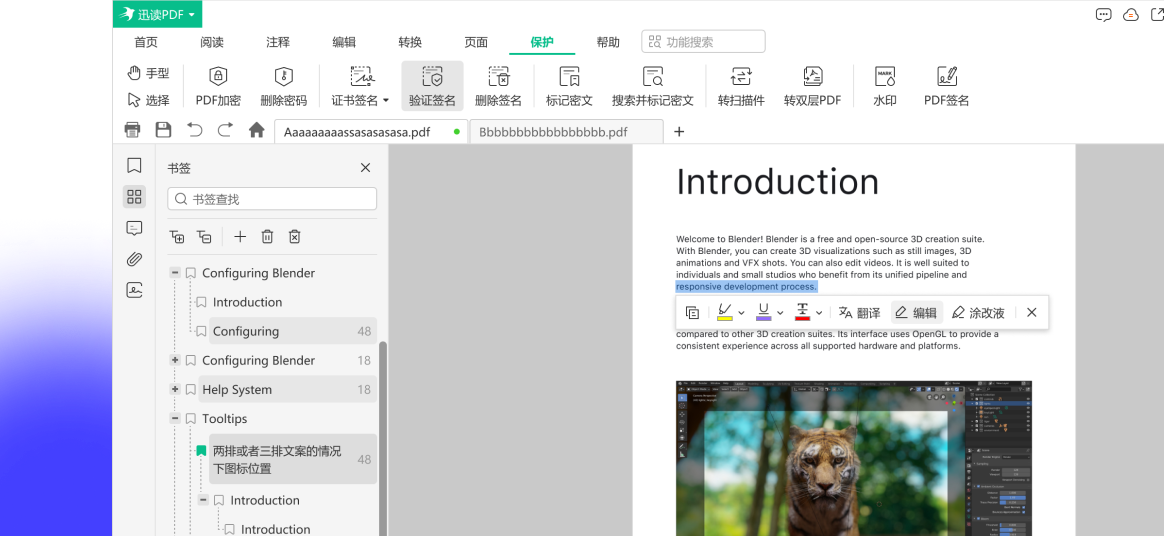This screenshot has width=1164, height=536.
Task: Open the 帮助 tab
Action: pyautogui.click(x=608, y=42)
